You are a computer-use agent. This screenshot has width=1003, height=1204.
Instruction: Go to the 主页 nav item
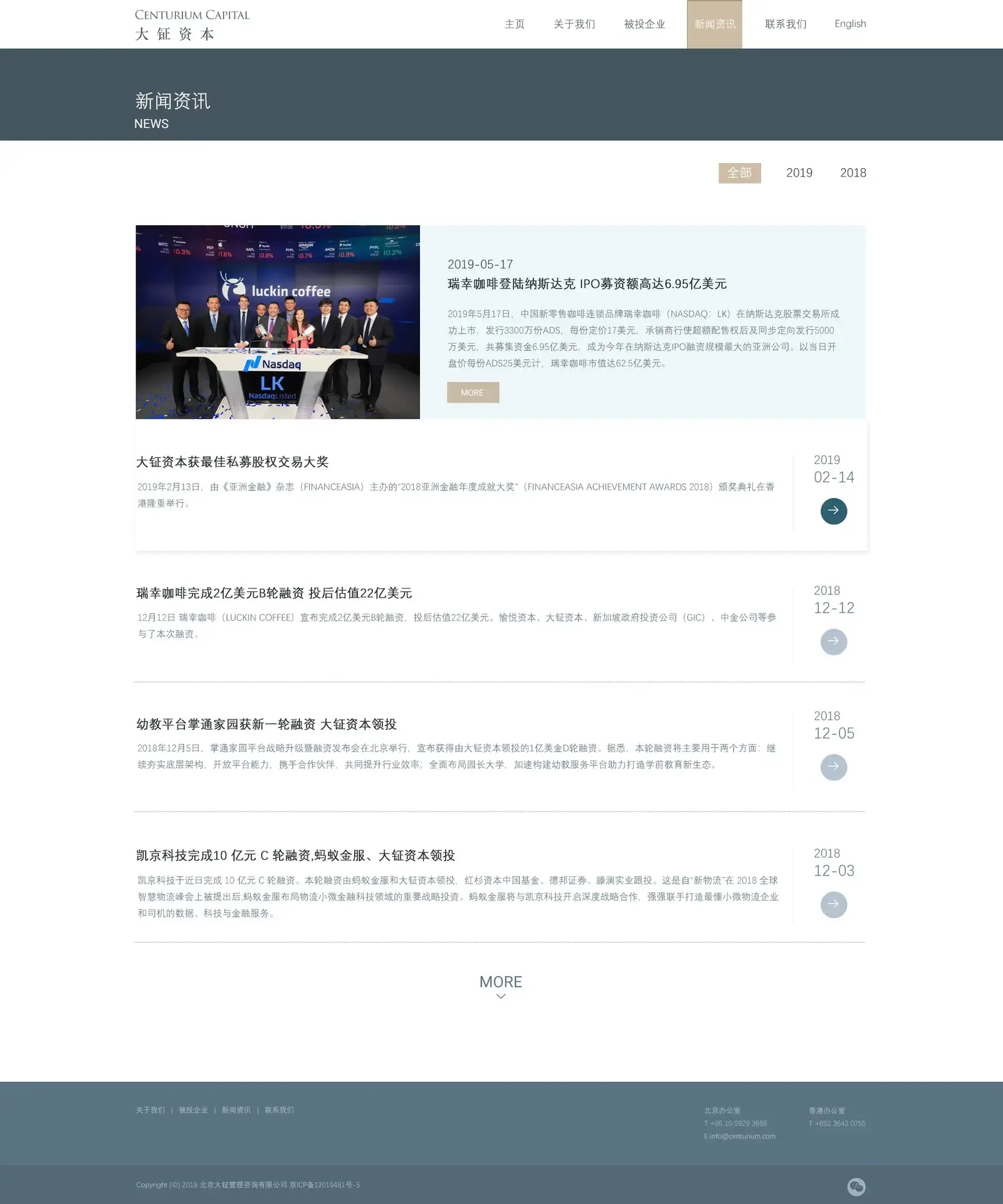[x=514, y=24]
